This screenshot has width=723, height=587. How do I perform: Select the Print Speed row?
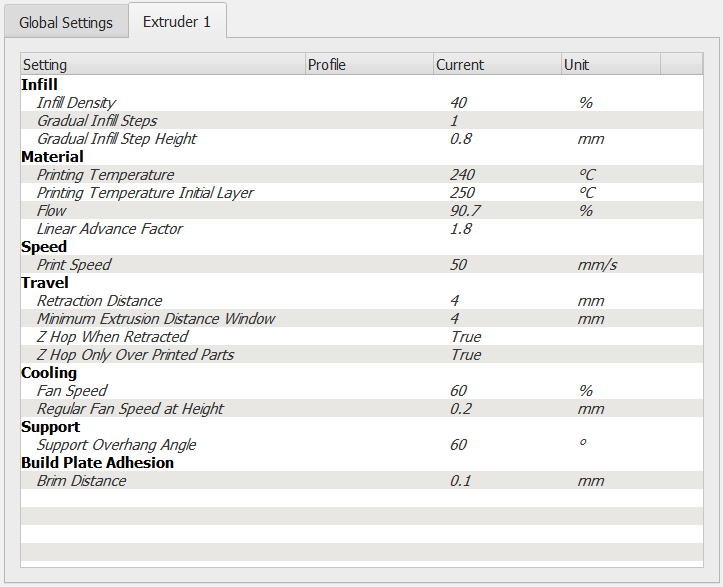click(x=362, y=264)
